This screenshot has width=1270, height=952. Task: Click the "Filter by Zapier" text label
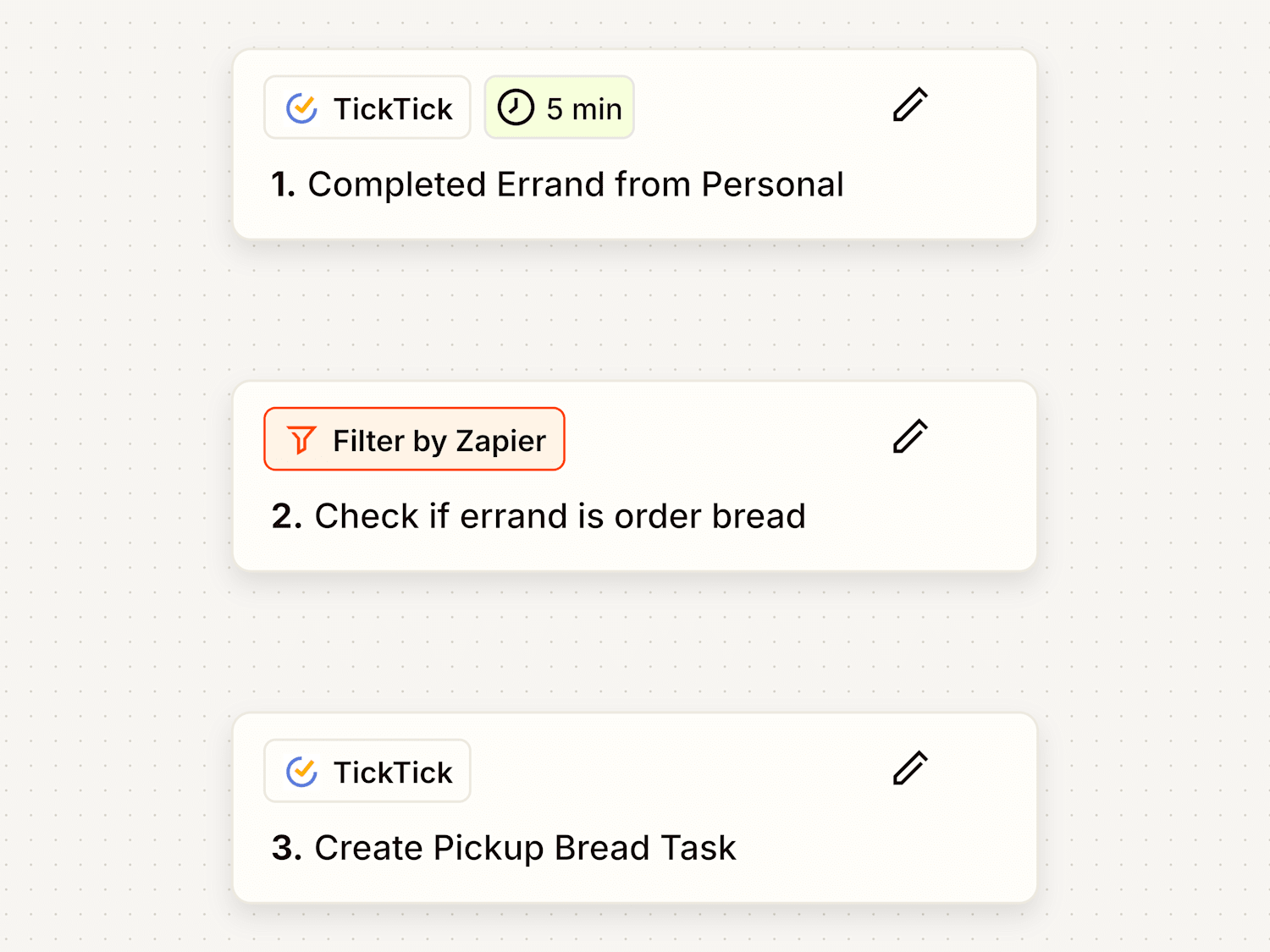pos(439,442)
